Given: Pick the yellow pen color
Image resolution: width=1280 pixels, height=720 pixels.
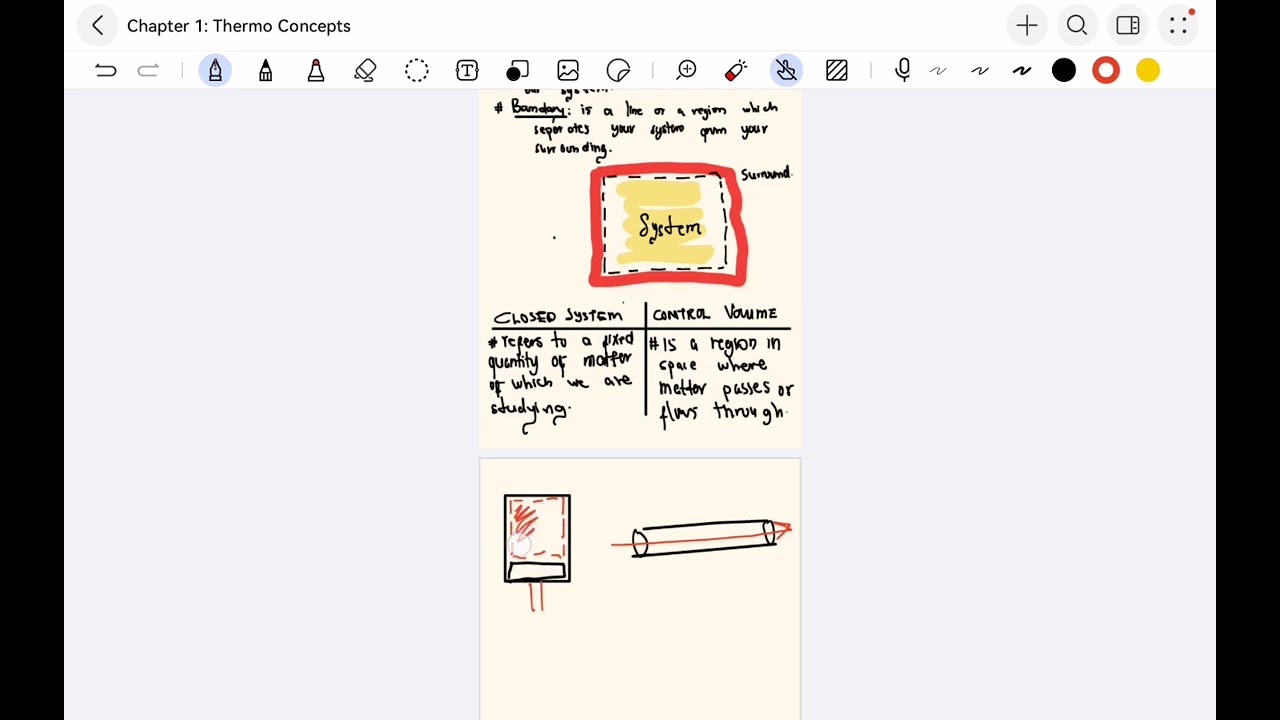Looking at the screenshot, I should pyautogui.click(x=1148, y=70).
